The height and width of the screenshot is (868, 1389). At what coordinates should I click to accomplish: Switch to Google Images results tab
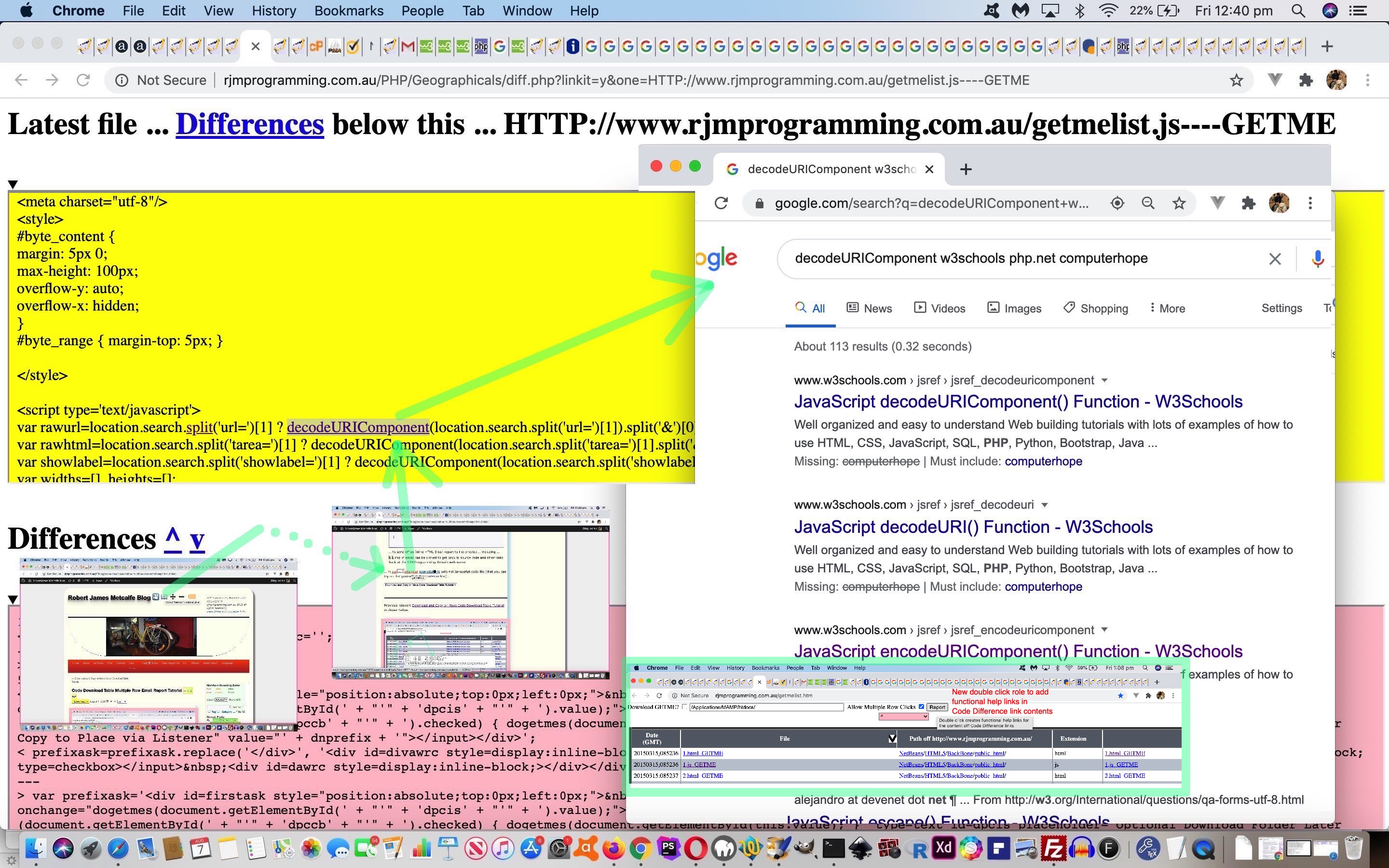point(1014,308)
